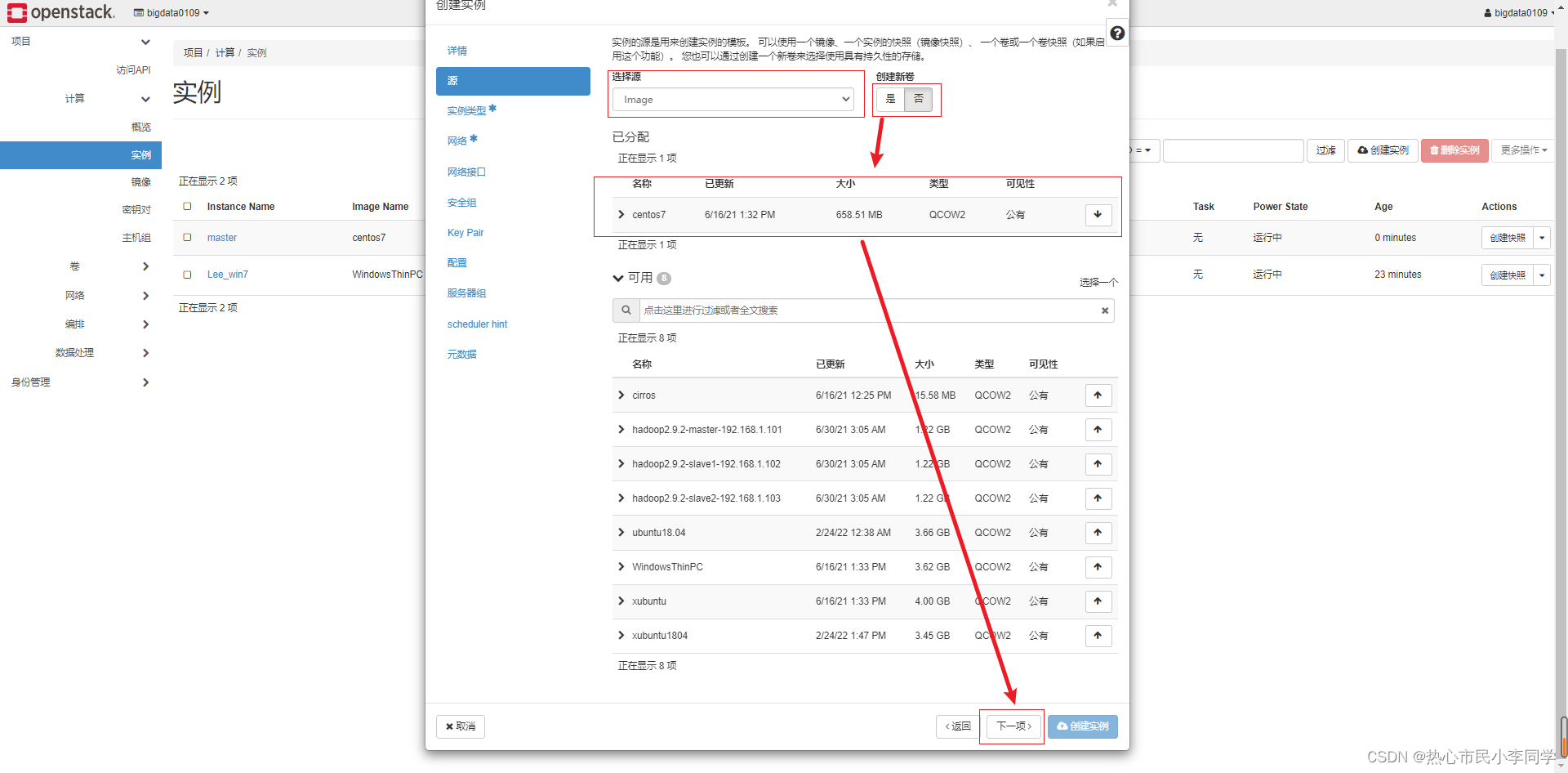
Task: Open the bigdata0109 project dropdown
Action: [x=171, y=13]
